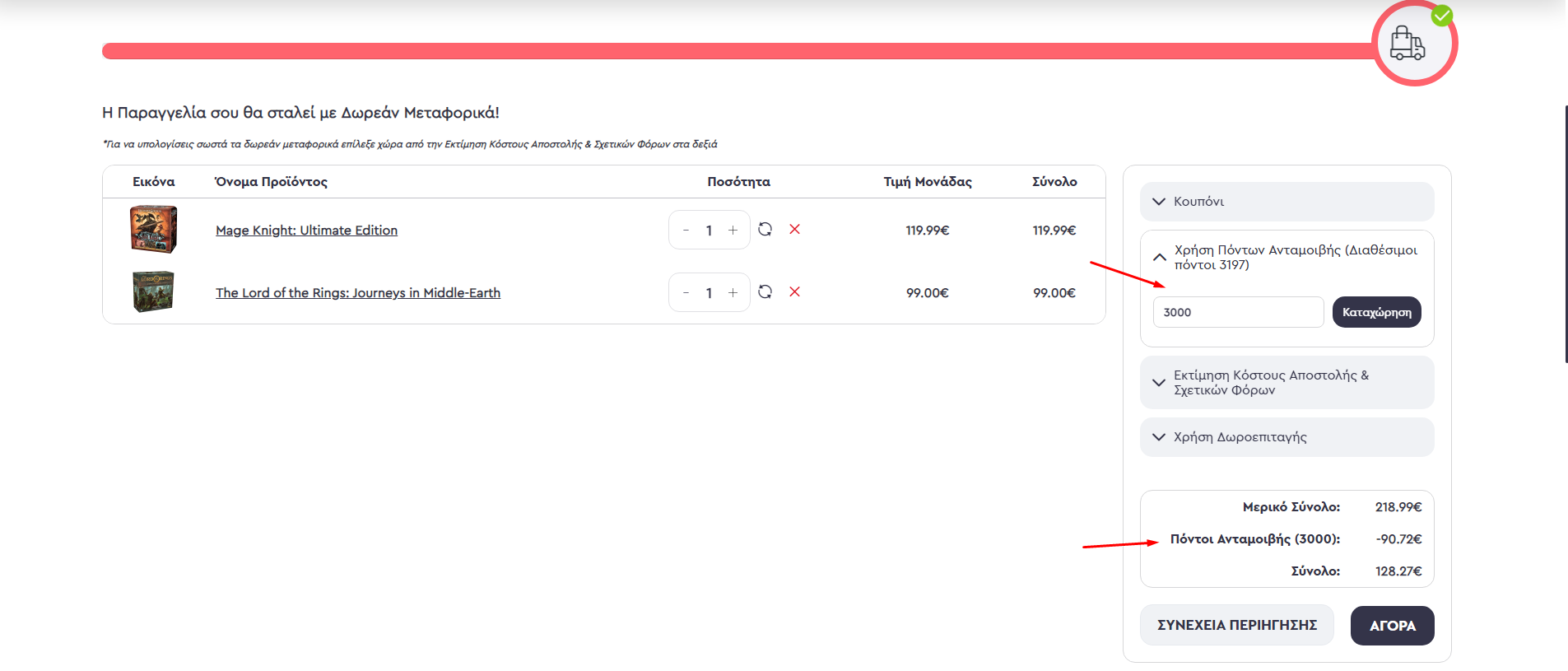Expand the Χρήση Δωροεπιταγής section
The height and width of the screenshot is (671, 1568).
[1286, 437]
